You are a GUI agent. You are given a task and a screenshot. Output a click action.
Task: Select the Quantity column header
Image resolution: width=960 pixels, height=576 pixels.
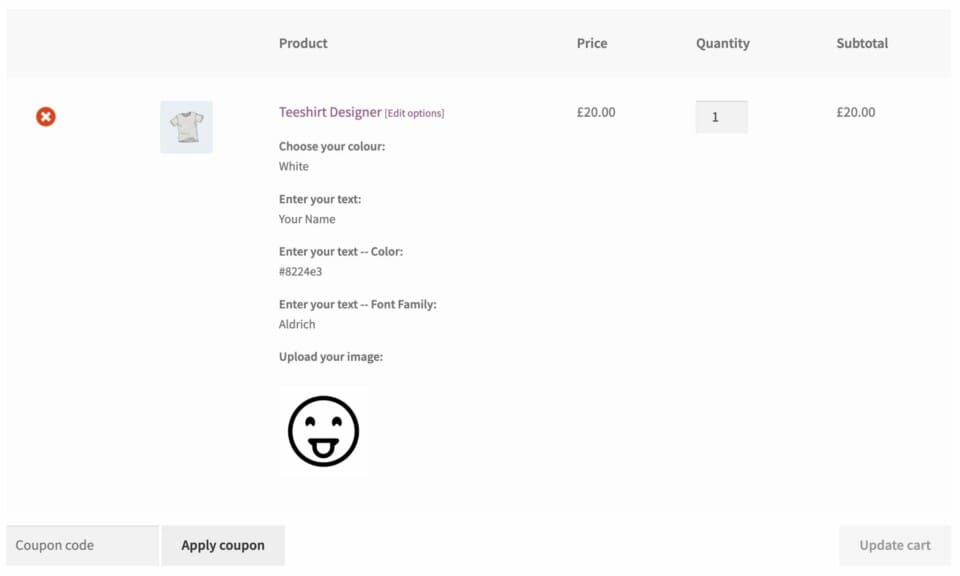pos(723,43)
